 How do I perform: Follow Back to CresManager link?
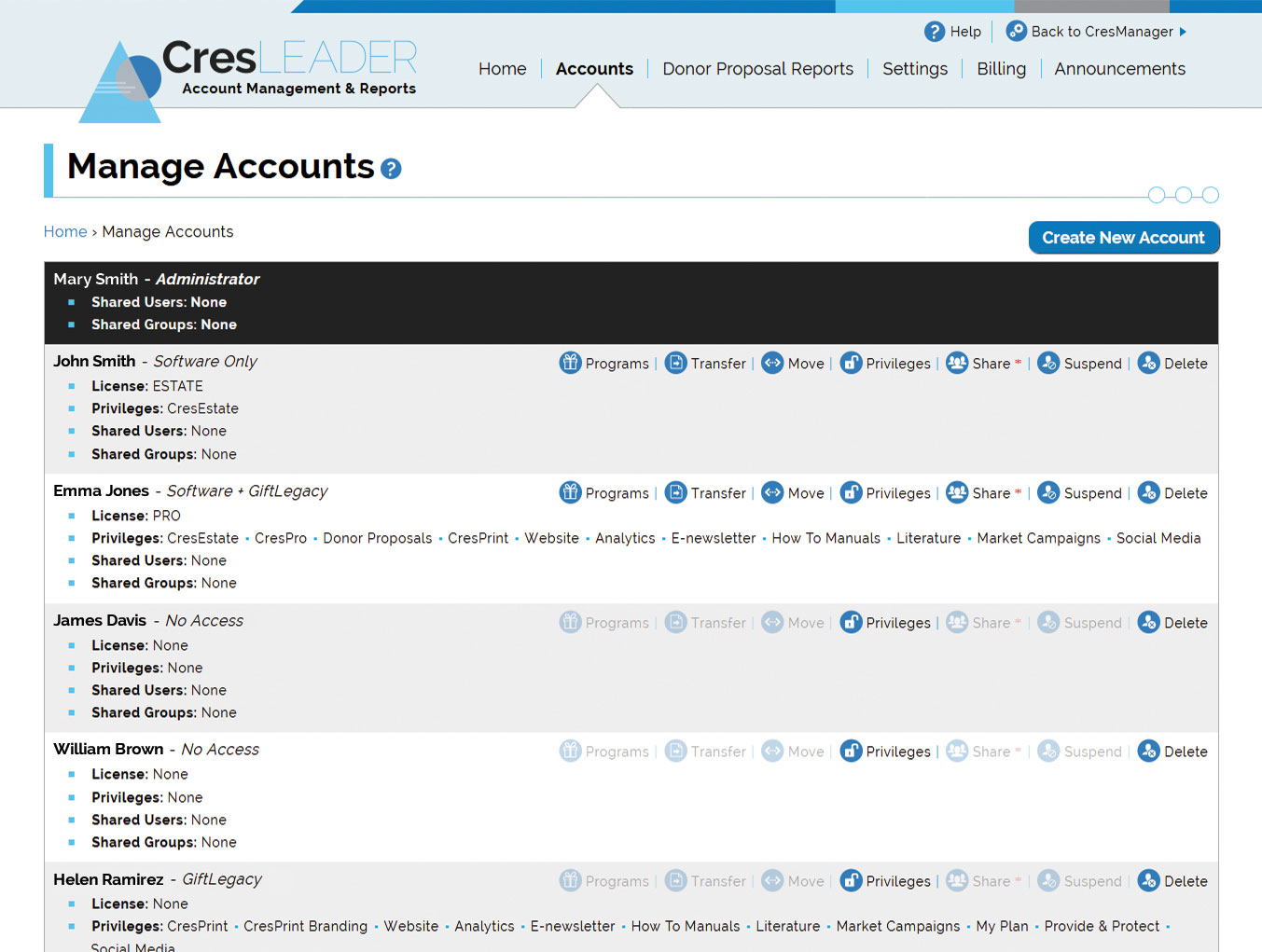click(x=1101, y=32)
